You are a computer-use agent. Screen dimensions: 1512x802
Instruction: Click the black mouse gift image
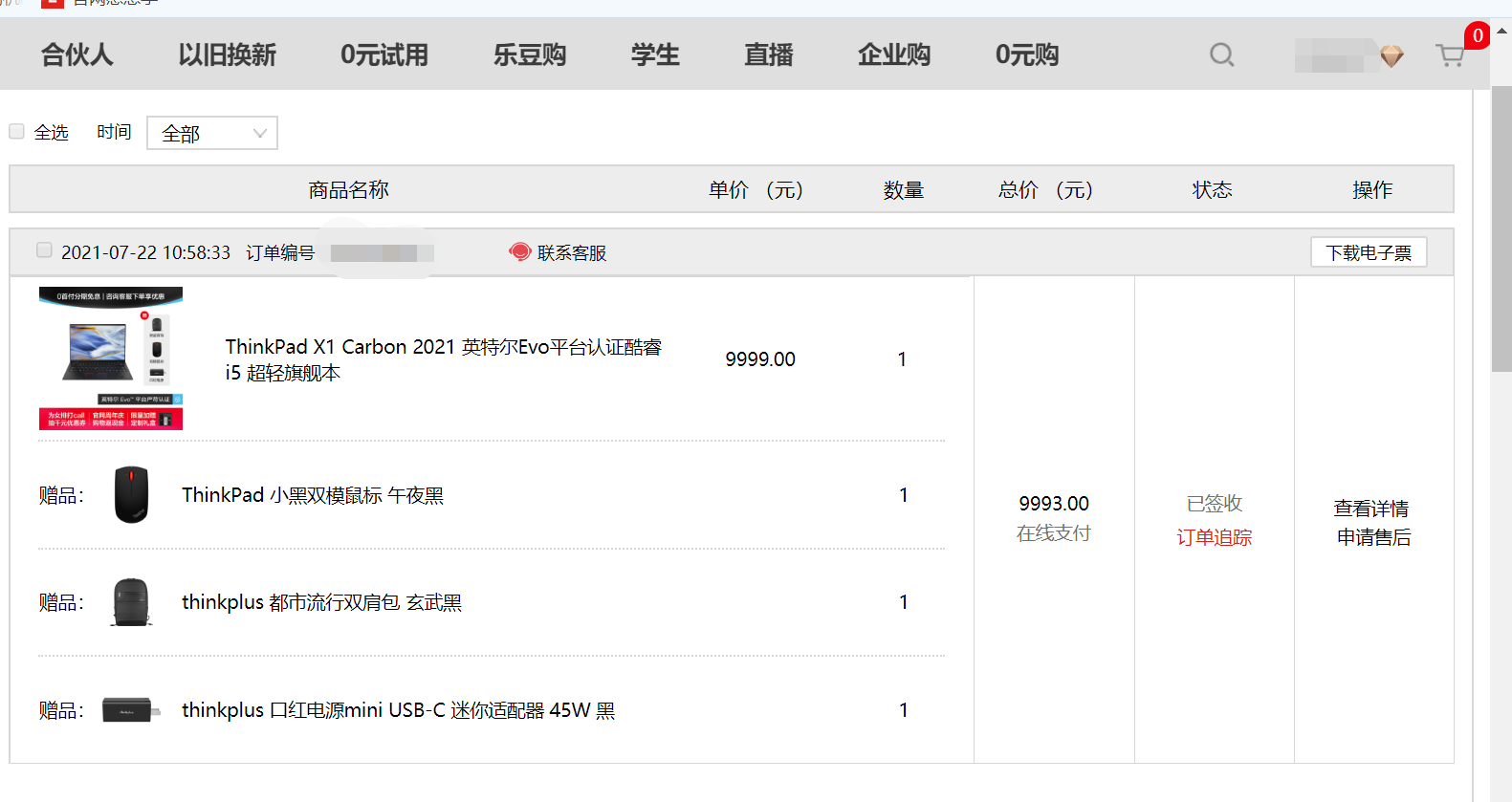point(132,494)
